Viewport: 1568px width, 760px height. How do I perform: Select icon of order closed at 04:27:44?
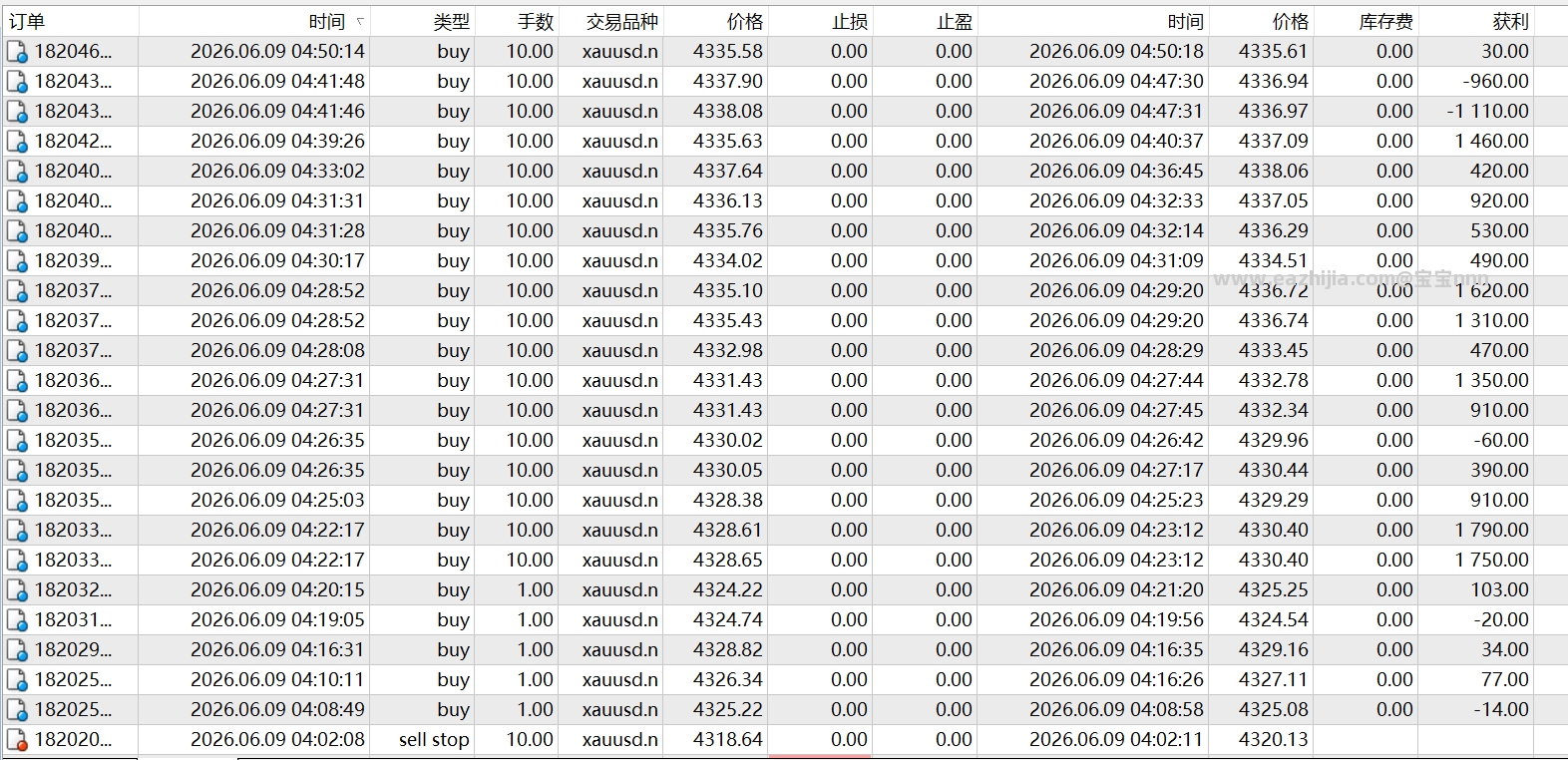pos(17,381)
